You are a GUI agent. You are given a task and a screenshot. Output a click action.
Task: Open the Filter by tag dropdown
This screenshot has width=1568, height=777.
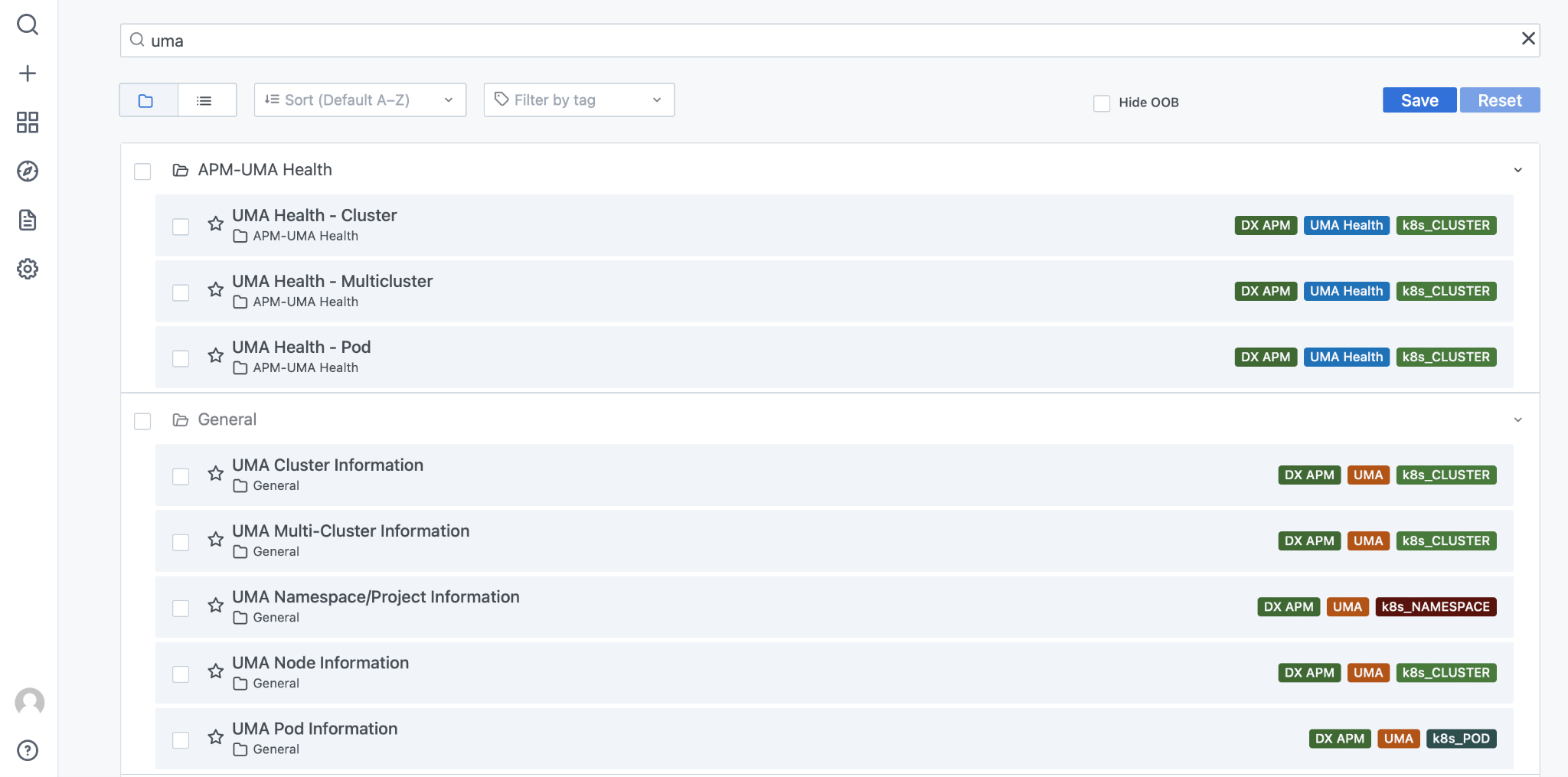point(578,100)
